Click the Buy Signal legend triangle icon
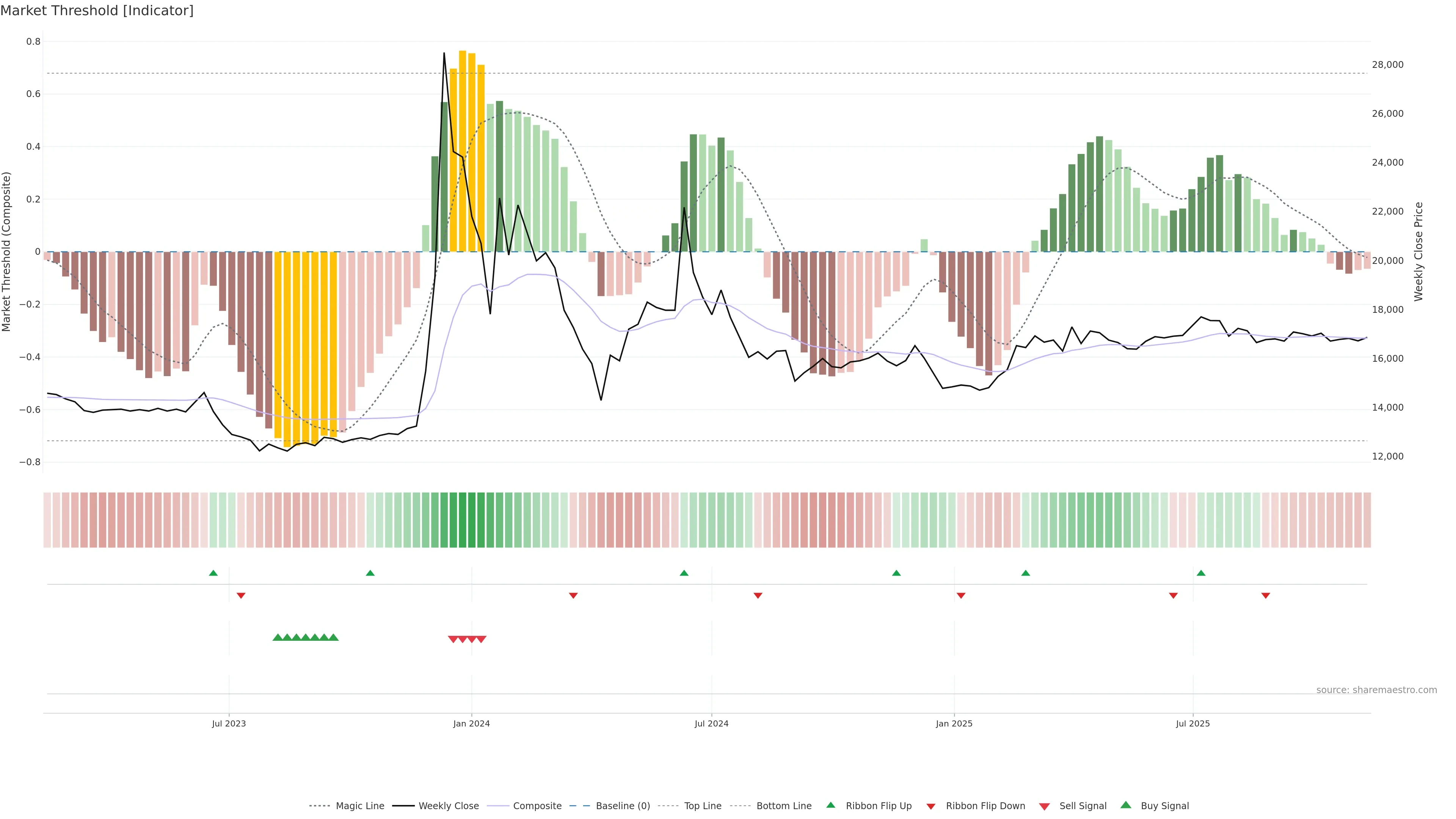1456x819 pixels. (x=1125, y=805)
